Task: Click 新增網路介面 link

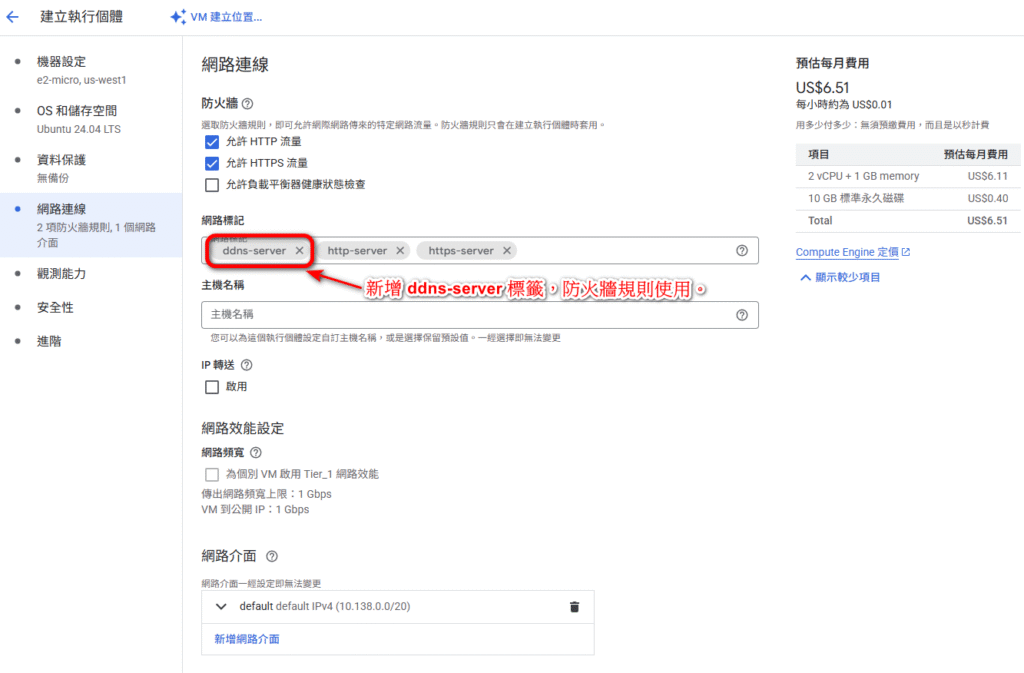Action: tap(247, 639)
